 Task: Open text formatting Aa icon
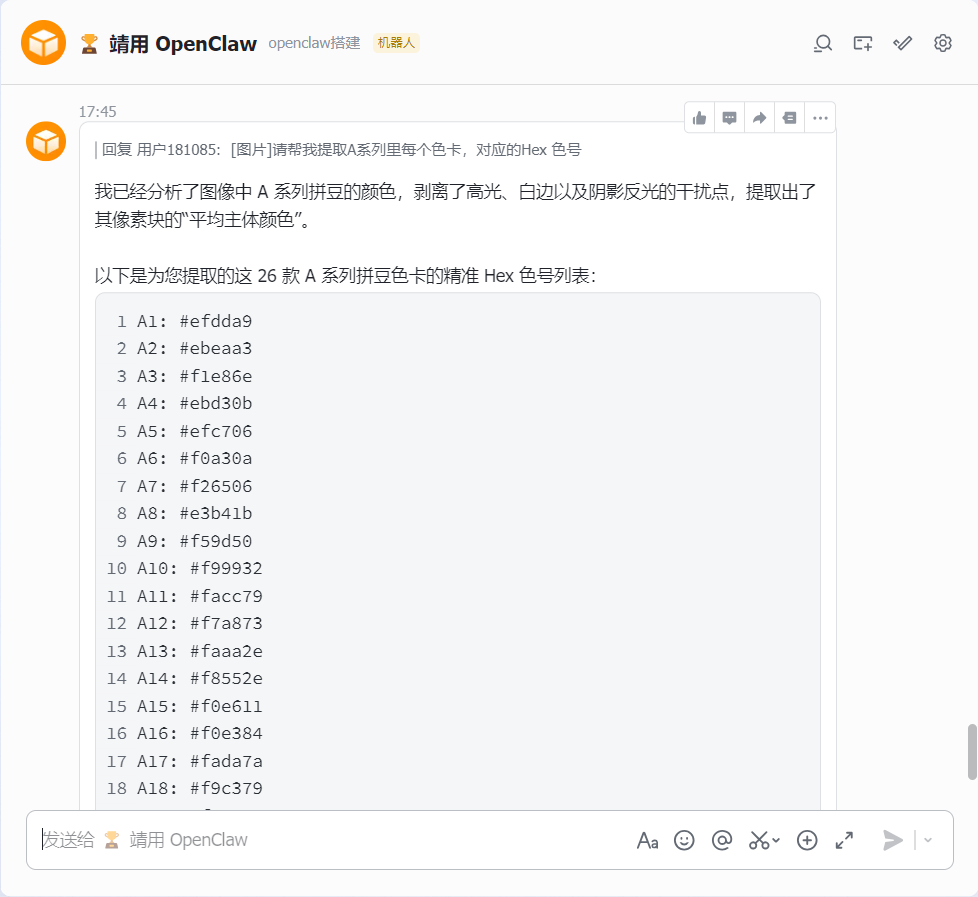point(647,841)
